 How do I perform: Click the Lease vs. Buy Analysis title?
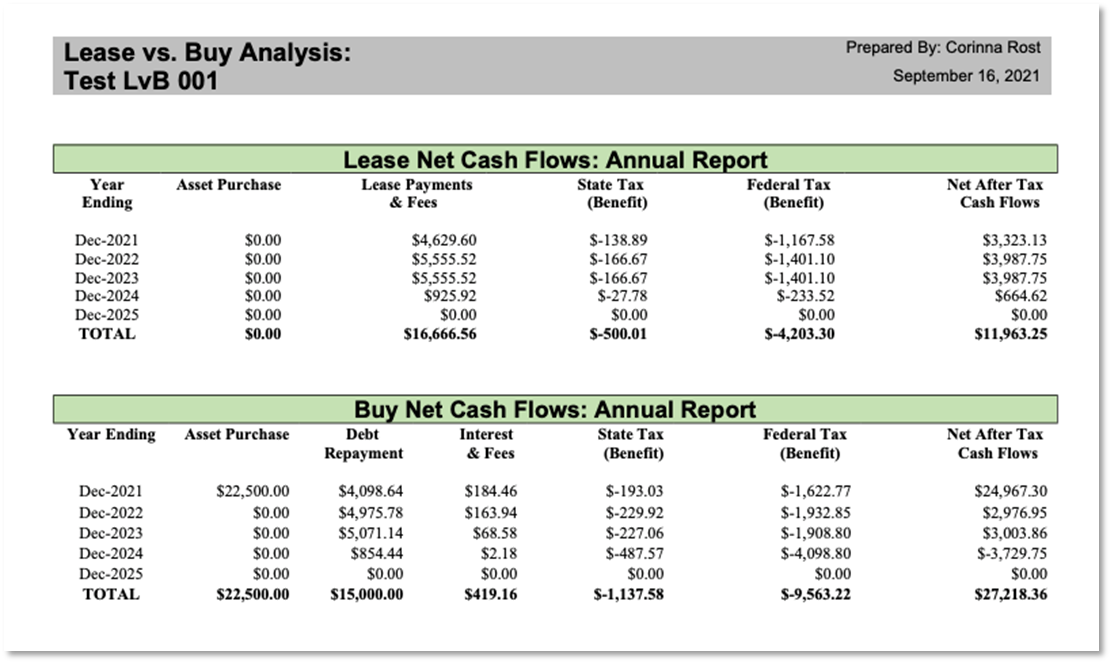pyautogui.click(x=208, y=52)
